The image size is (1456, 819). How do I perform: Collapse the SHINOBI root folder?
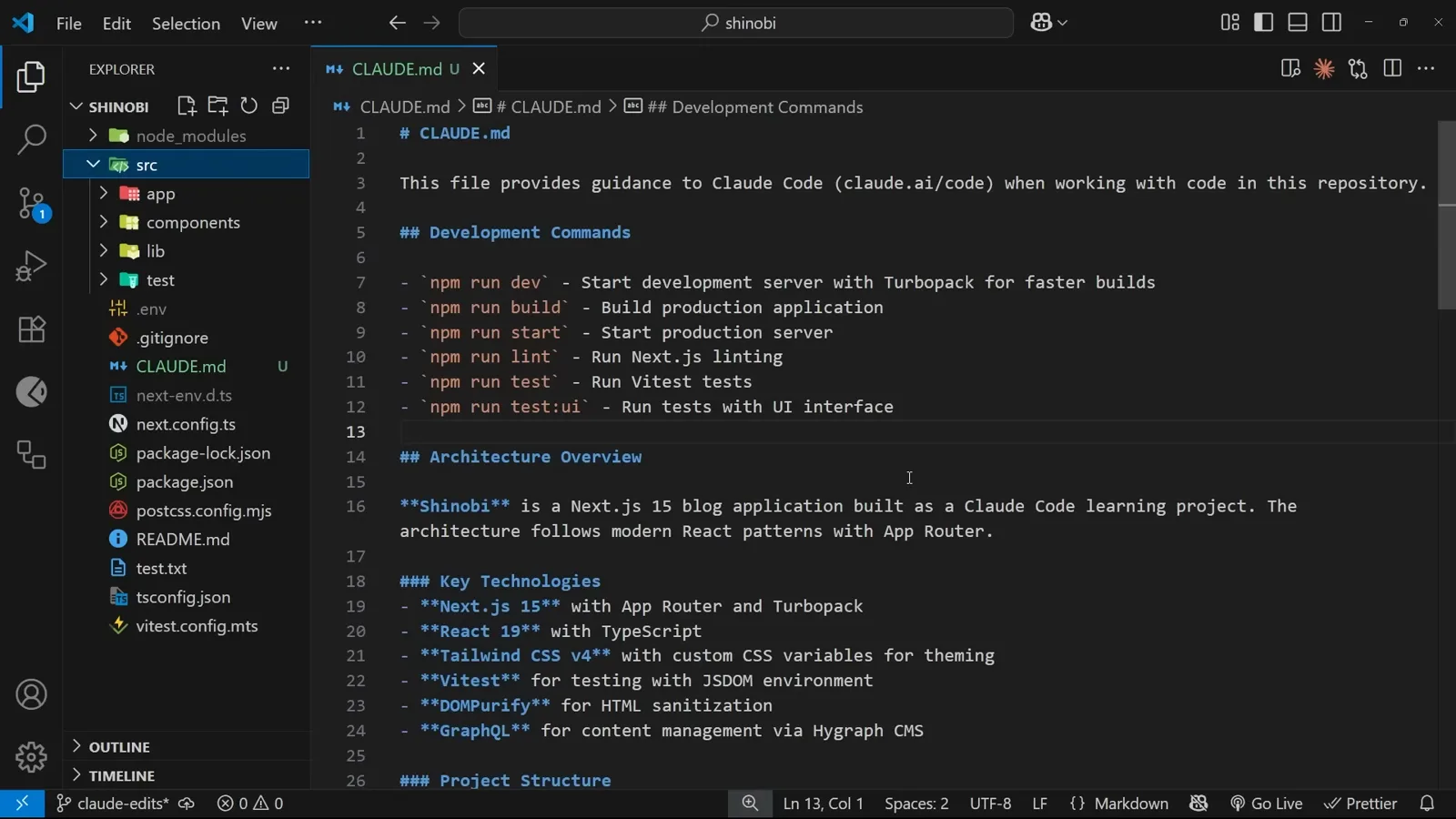[76, 106]
